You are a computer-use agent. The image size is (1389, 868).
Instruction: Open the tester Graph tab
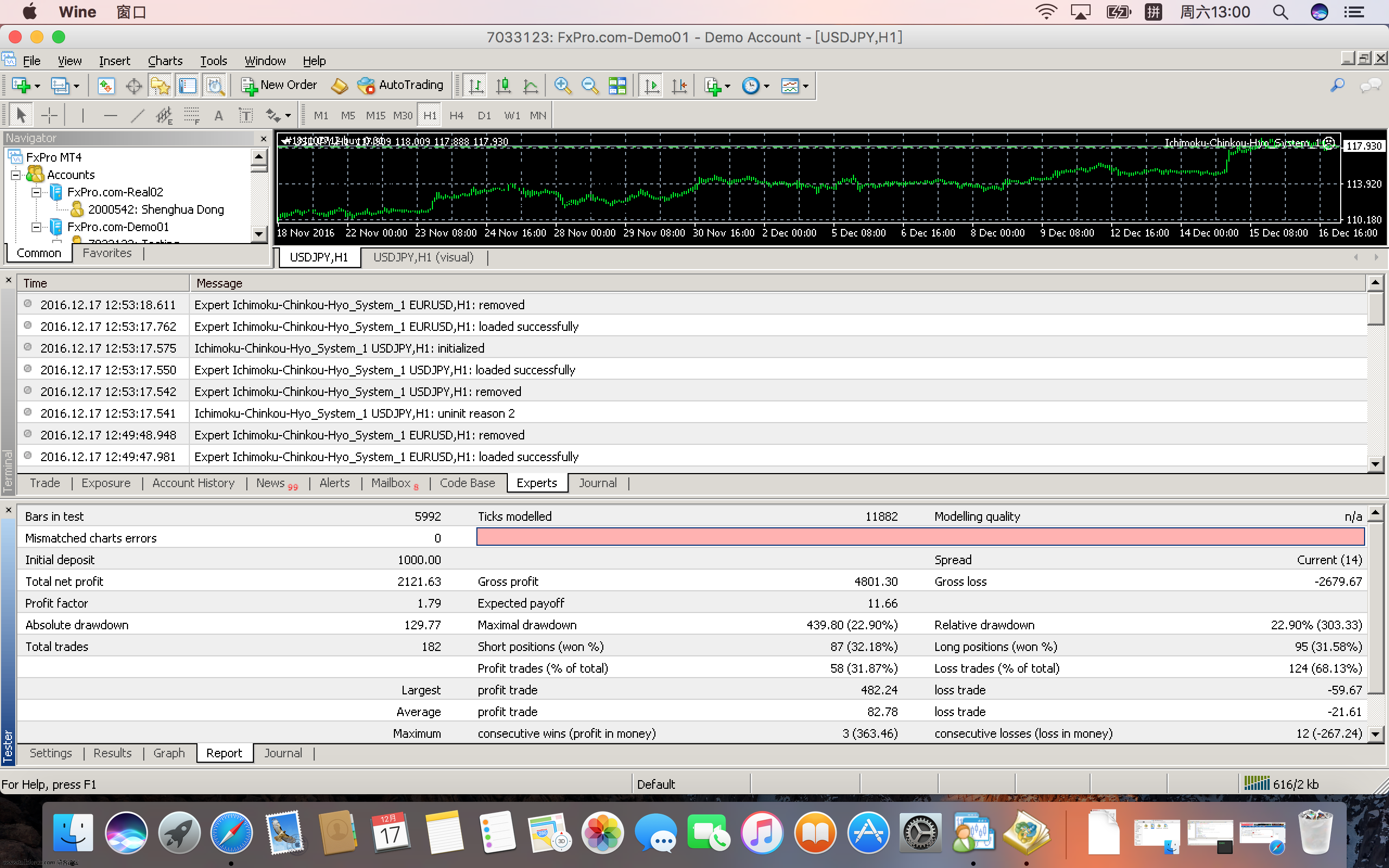[x=169, y=752]
